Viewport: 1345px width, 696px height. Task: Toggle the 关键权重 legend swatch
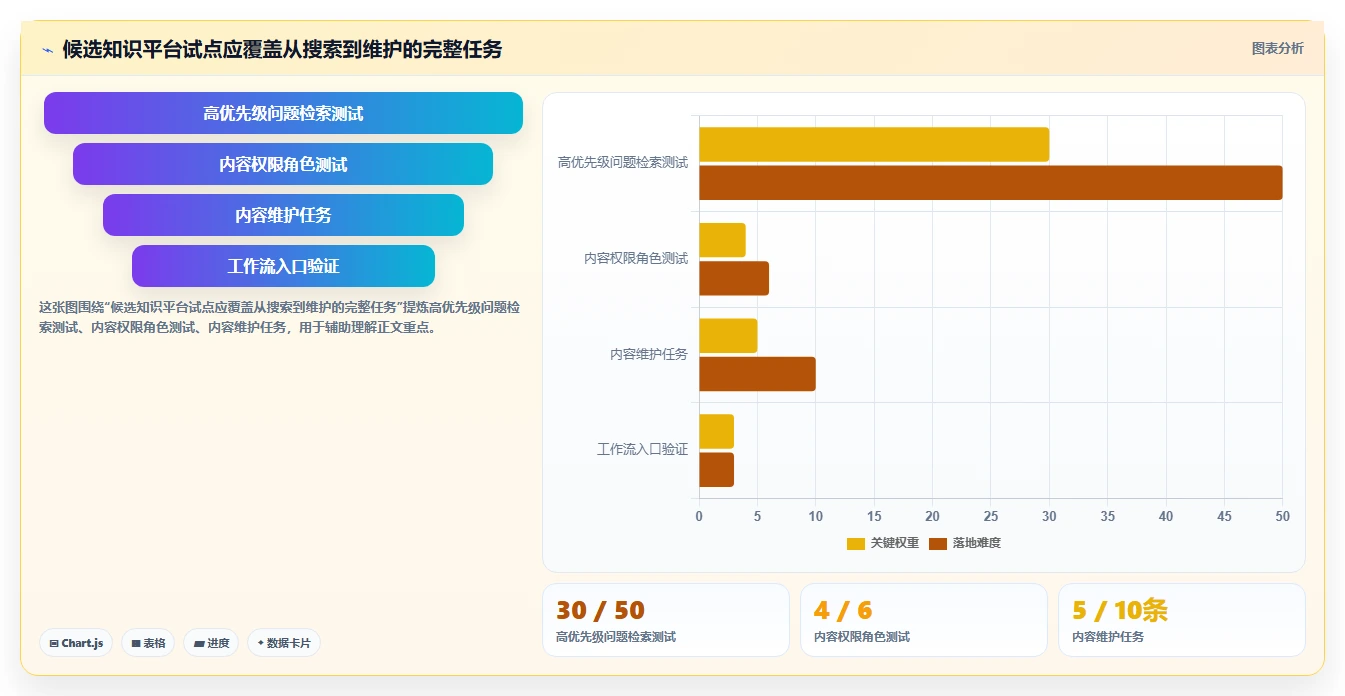click(x=856, y=543)
